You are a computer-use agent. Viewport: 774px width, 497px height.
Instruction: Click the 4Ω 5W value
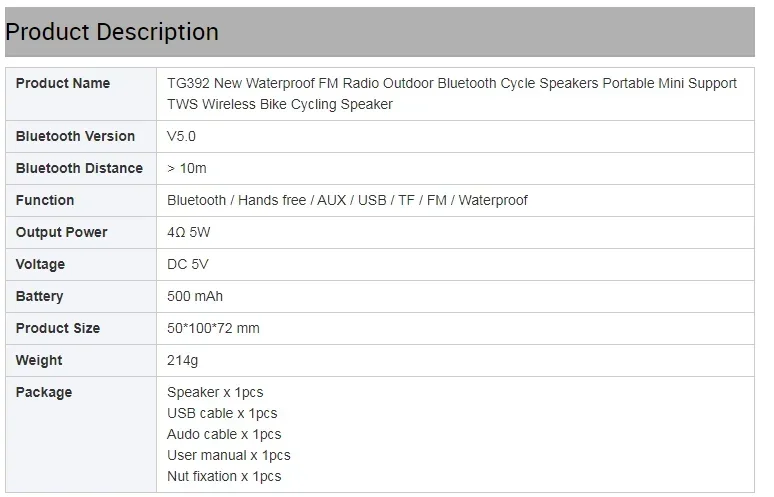tap(189, 232)
